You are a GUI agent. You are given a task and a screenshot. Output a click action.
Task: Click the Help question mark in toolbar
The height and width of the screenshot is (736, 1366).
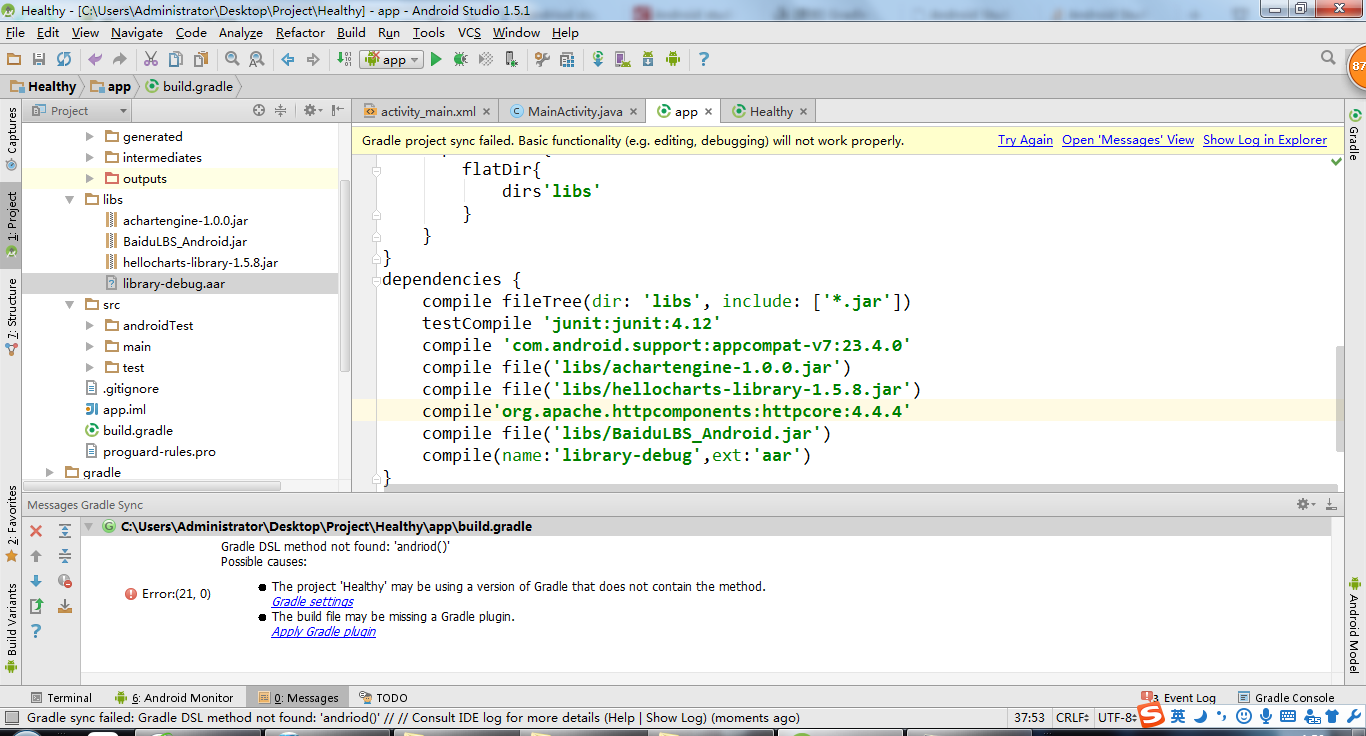pos(704,59)
